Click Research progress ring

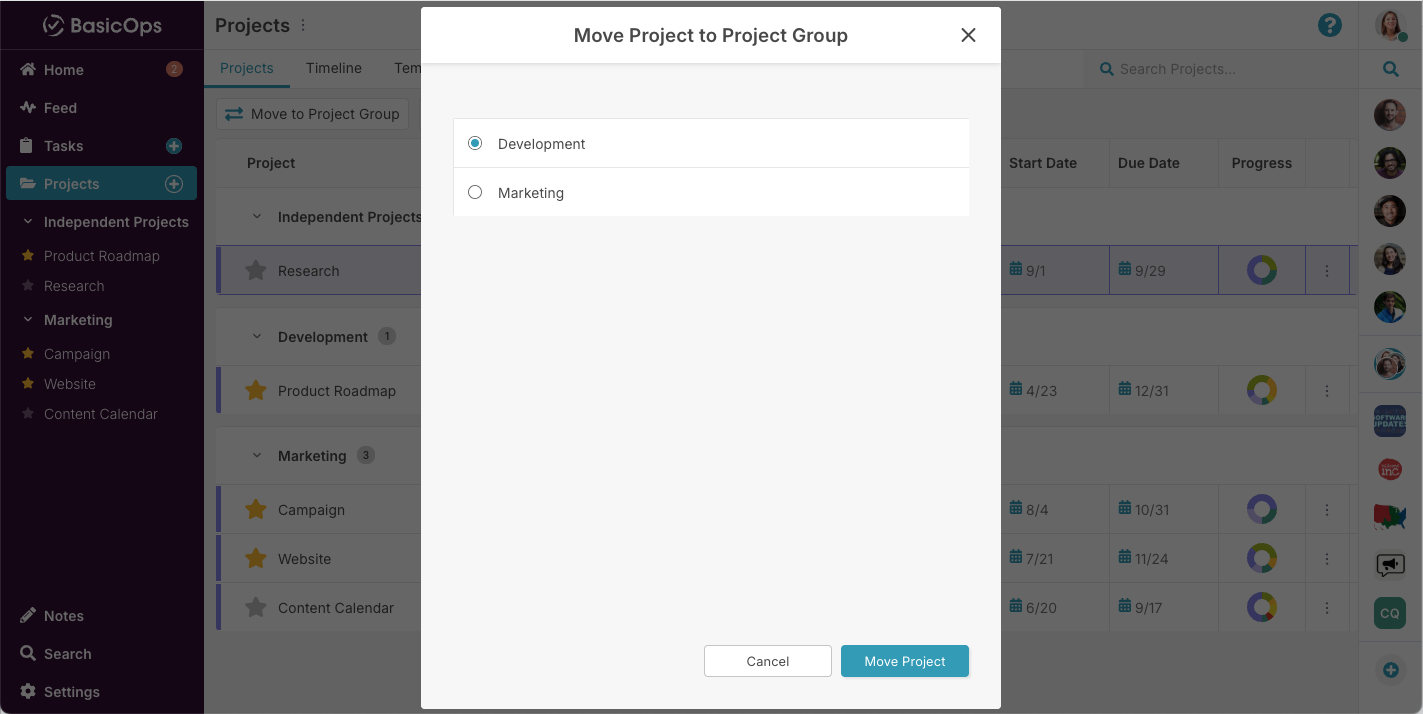[x=1262, y=270]
